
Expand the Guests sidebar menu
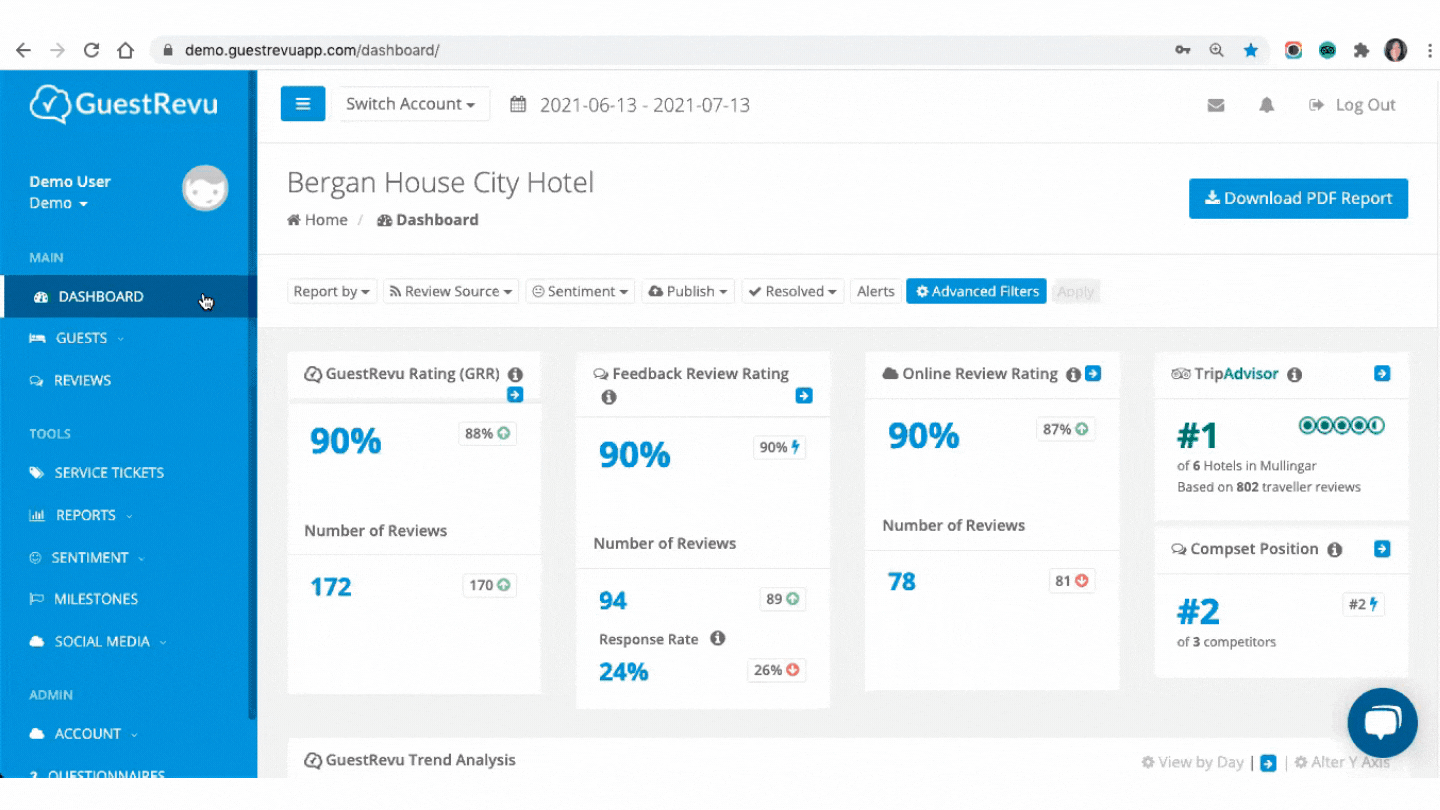click(128, 338)
